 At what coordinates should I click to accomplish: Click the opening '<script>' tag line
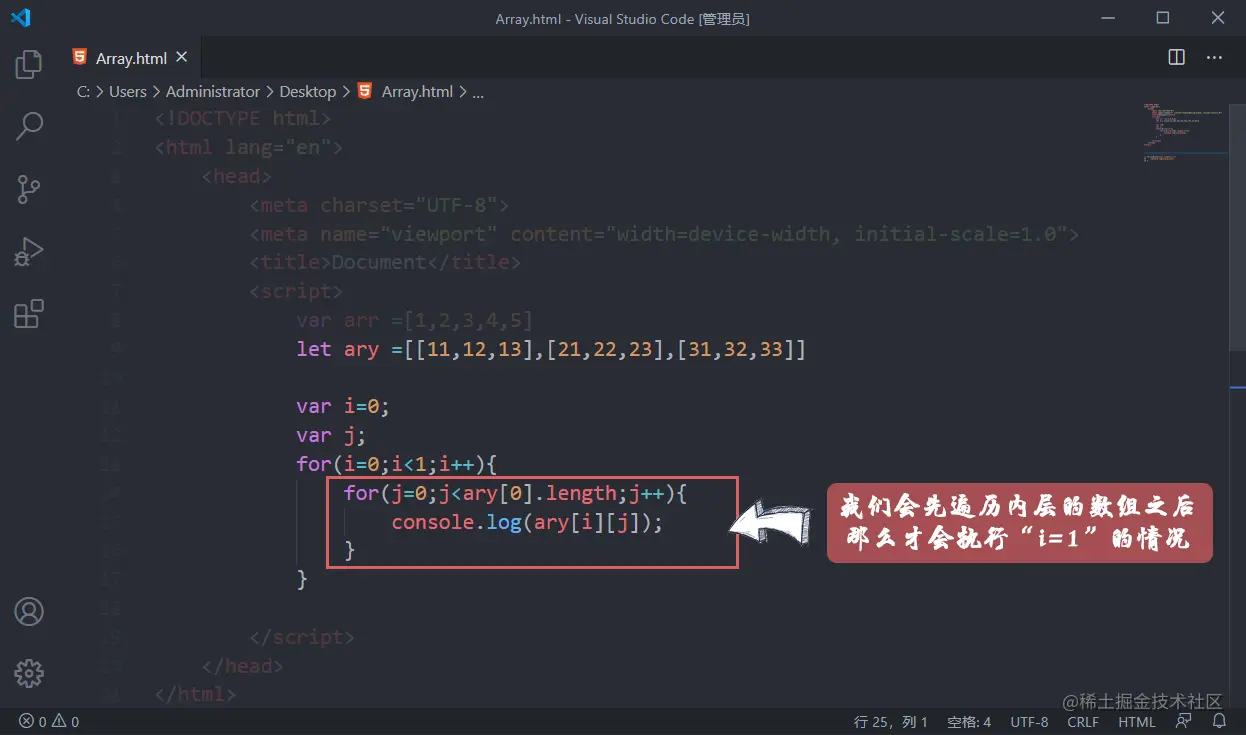(x=296, y=291)
